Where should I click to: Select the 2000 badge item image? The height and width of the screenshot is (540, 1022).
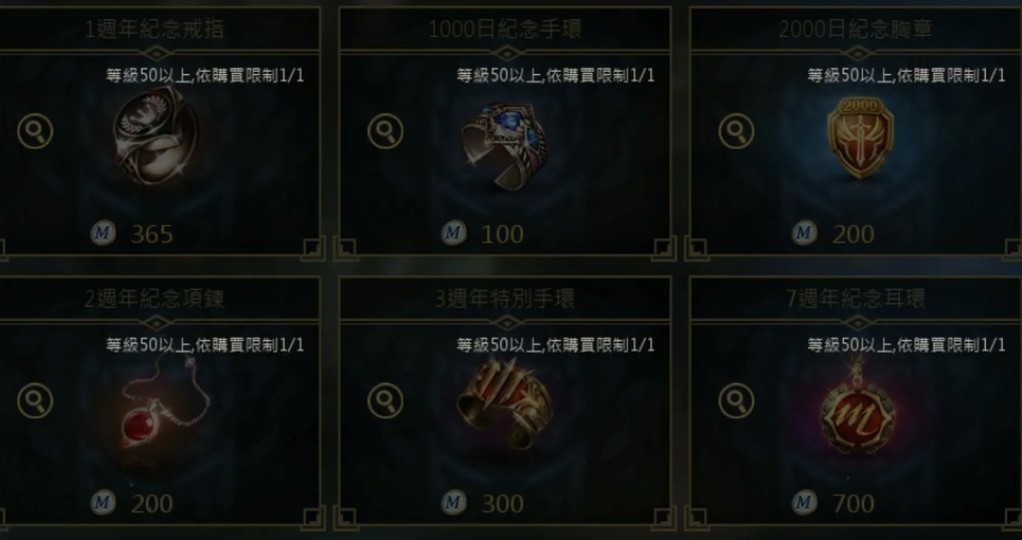[x=860, y=137]
